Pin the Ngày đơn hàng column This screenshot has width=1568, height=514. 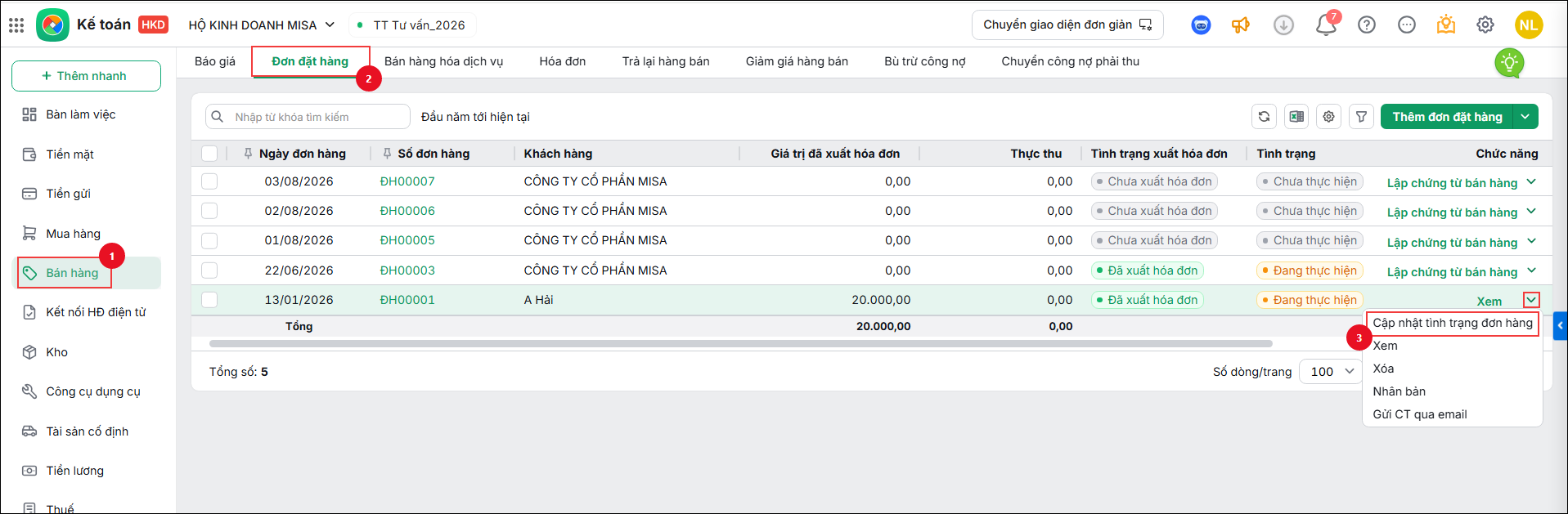tap(248, 154)
